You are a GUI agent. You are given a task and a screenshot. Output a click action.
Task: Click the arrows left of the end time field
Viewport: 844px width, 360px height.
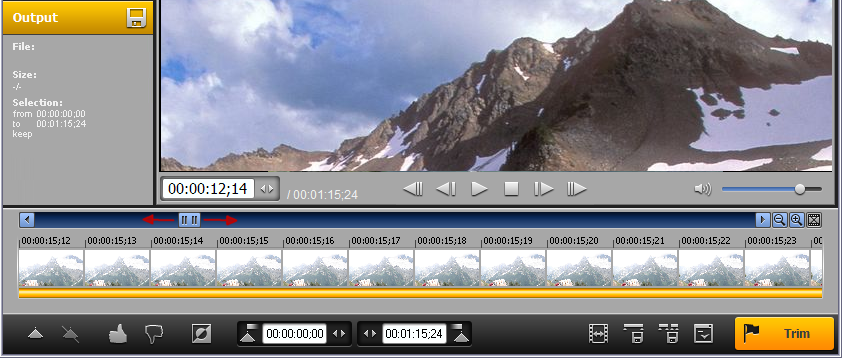[370, 334]
